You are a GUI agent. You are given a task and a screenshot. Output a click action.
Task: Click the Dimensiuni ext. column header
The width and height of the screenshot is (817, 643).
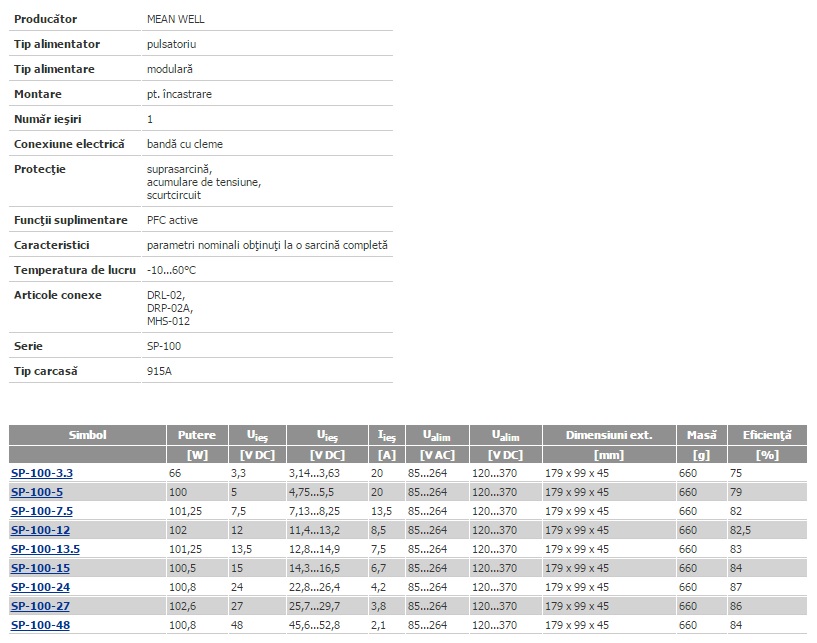pyautogui.click(x=609, y=435)
